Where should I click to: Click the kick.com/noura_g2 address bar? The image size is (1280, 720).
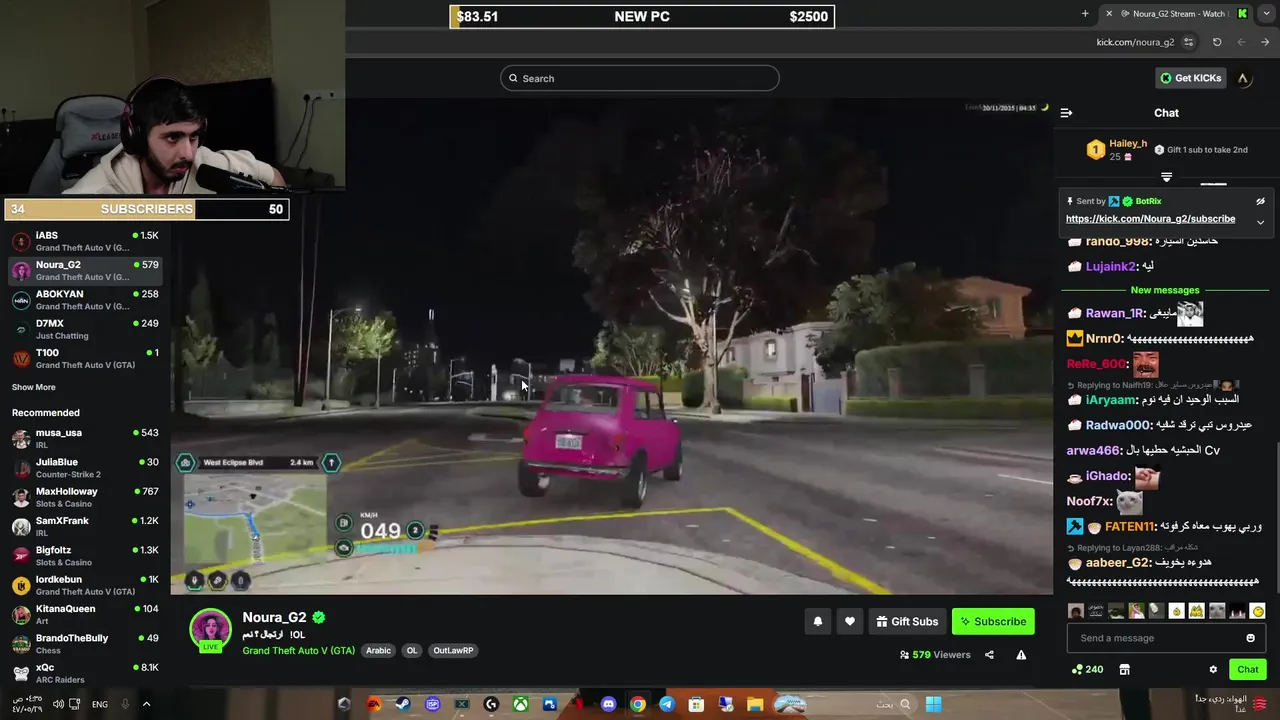(x=1135, y=42)
